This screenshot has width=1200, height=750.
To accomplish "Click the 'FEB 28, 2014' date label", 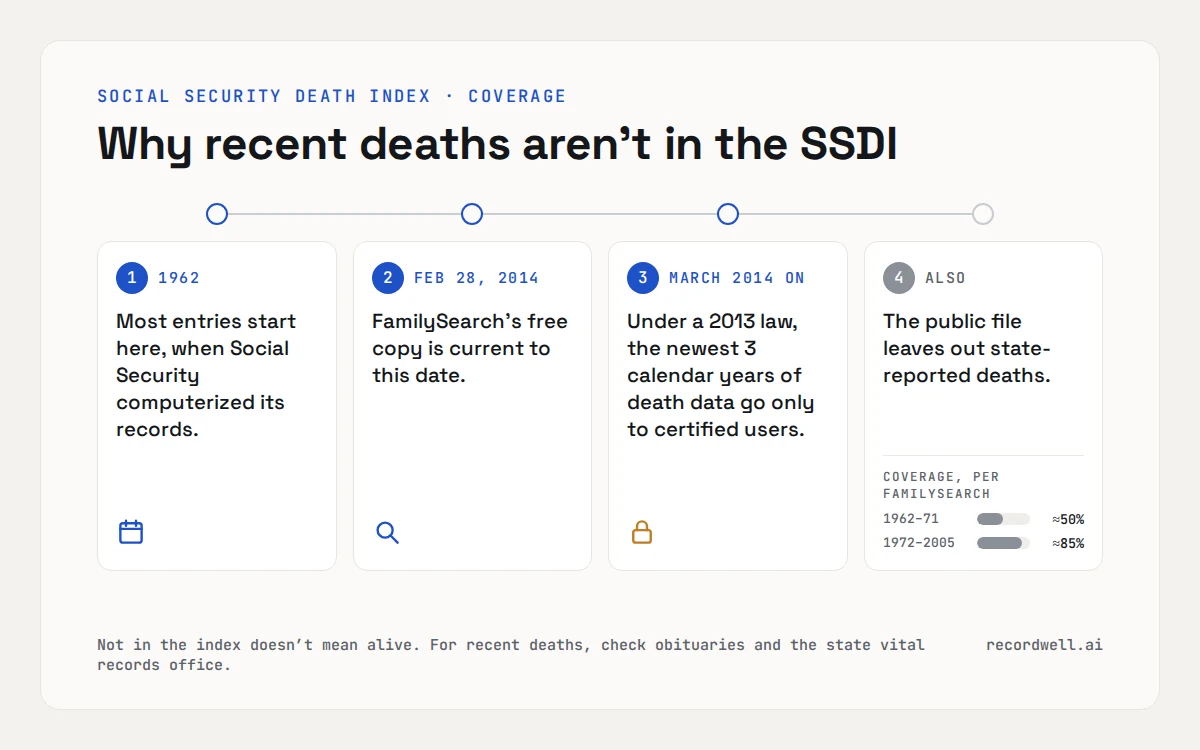I will pos(476,278).
